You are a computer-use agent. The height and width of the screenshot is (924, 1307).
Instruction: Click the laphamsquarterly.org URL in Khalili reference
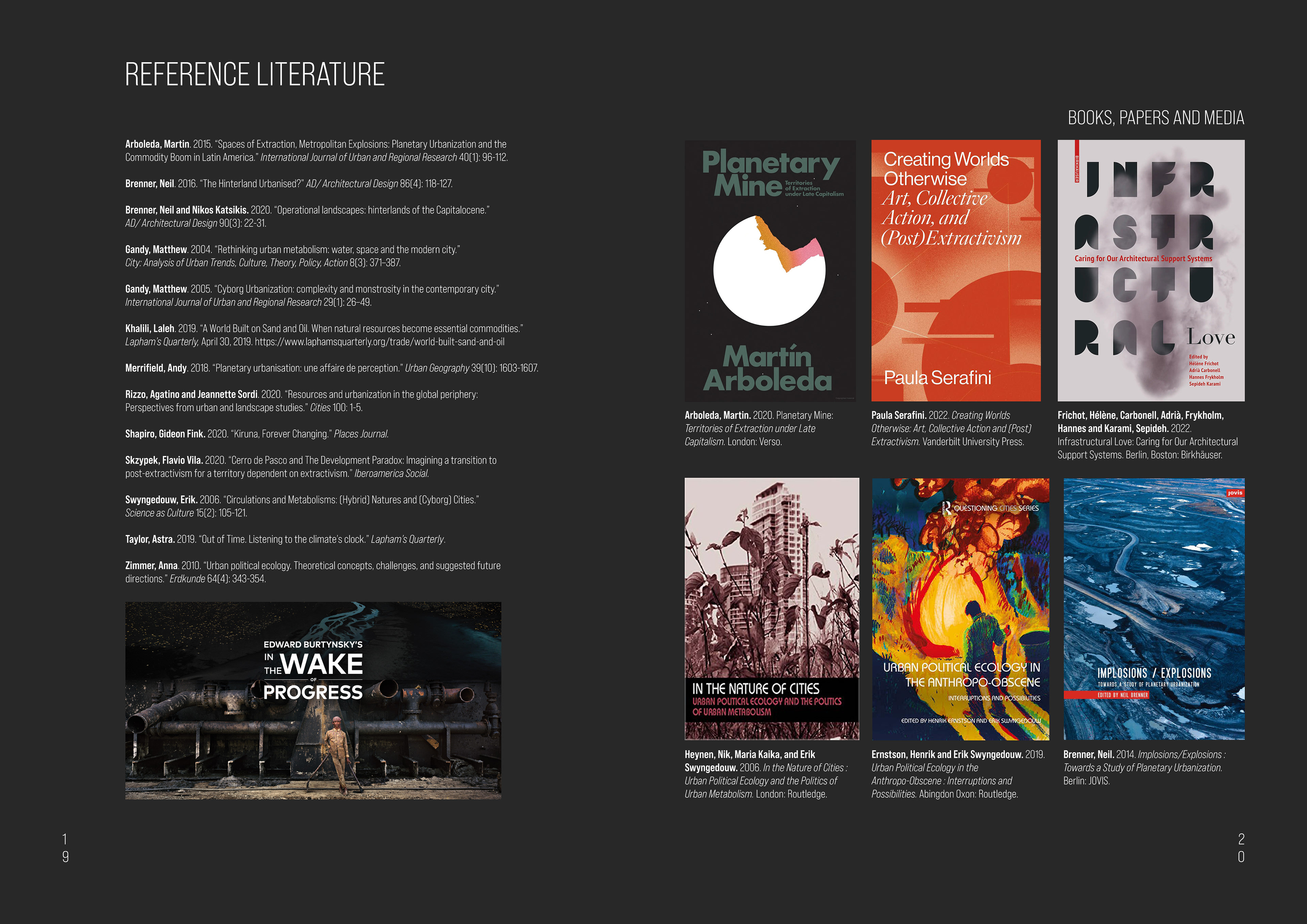coord(379,342)
